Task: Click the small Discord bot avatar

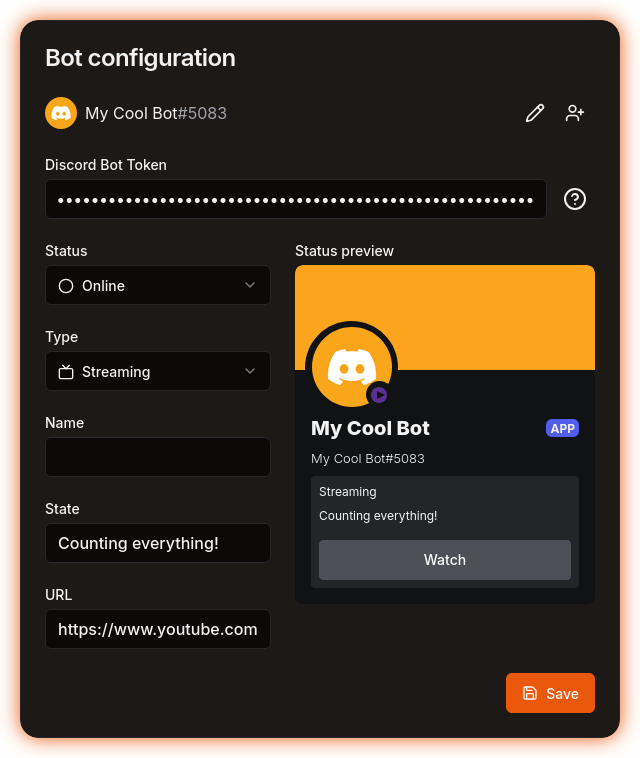Action: point(61,113)
